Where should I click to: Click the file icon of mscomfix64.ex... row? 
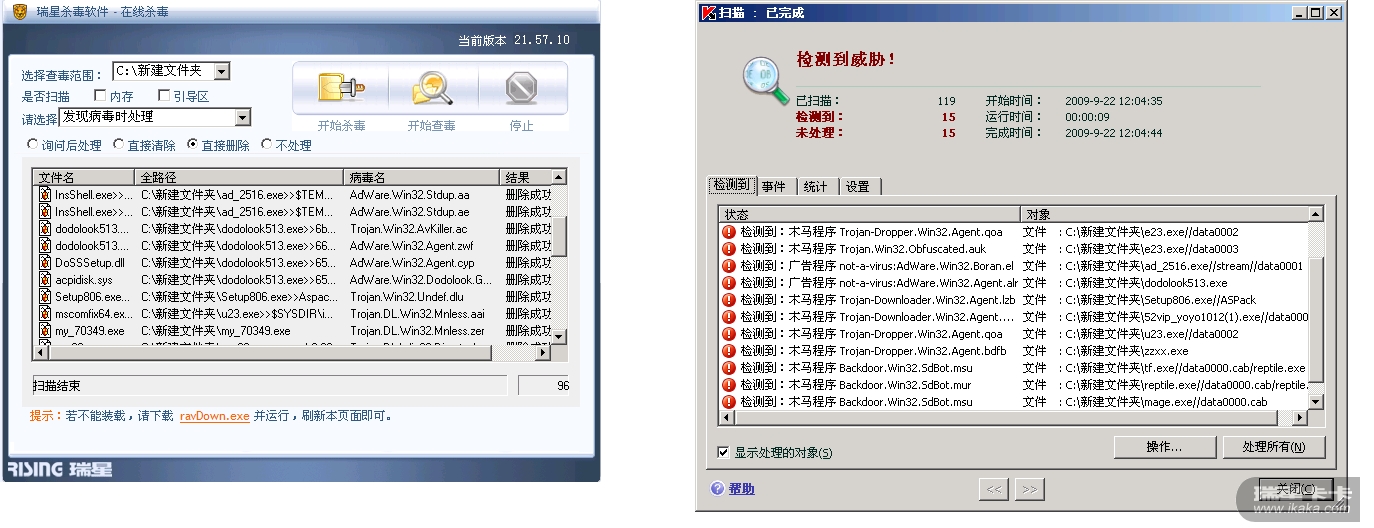(45, 314)
